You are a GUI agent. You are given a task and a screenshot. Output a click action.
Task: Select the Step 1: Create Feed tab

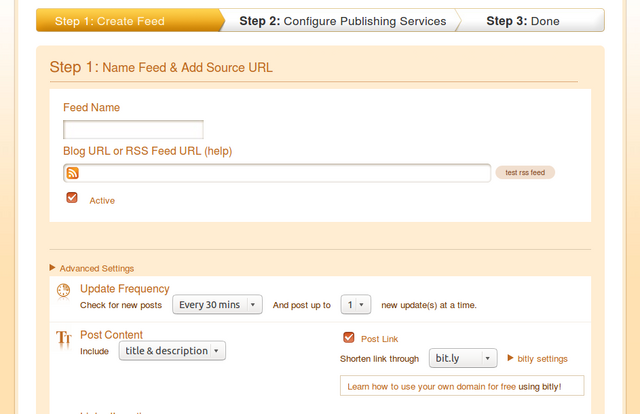click(x=110, y=21)
